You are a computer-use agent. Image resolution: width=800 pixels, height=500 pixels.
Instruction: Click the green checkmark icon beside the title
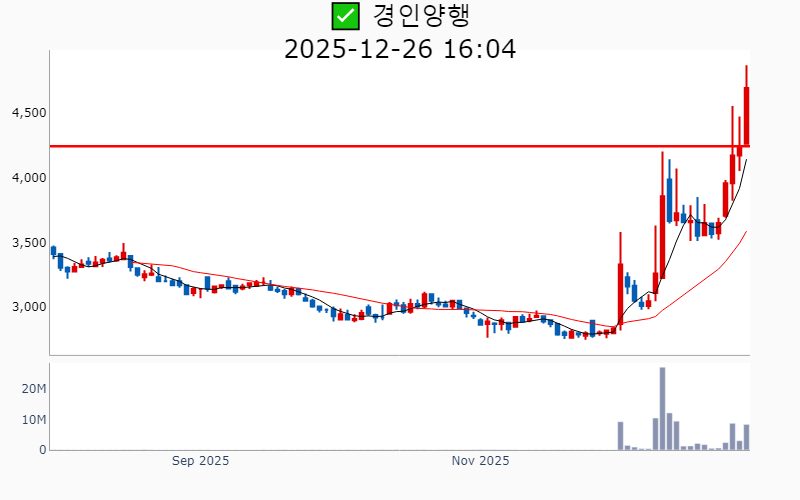coord(345,16)
